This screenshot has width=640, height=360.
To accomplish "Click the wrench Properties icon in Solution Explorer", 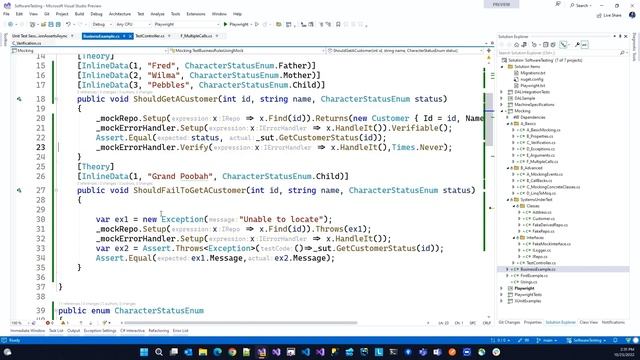I will 577,44.
